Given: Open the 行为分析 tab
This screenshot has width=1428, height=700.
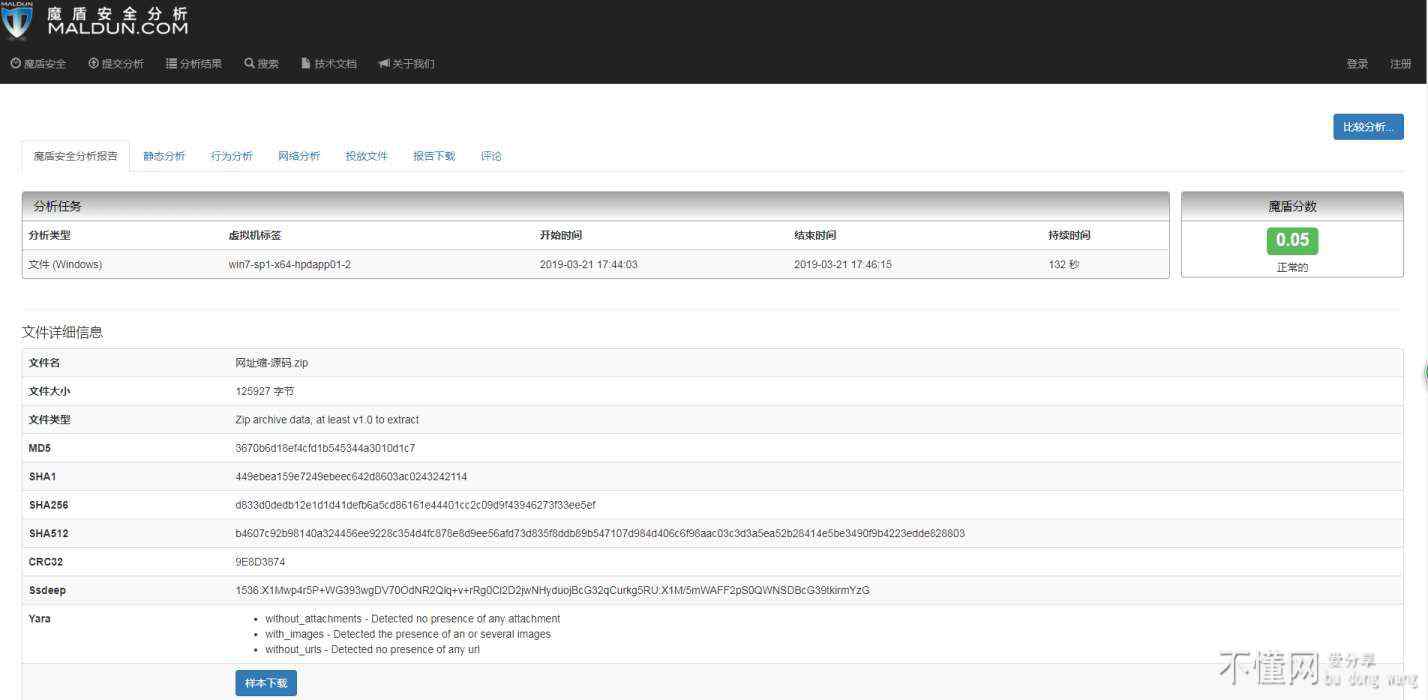Looking at the screenshot, I should [x=232, y=156].
